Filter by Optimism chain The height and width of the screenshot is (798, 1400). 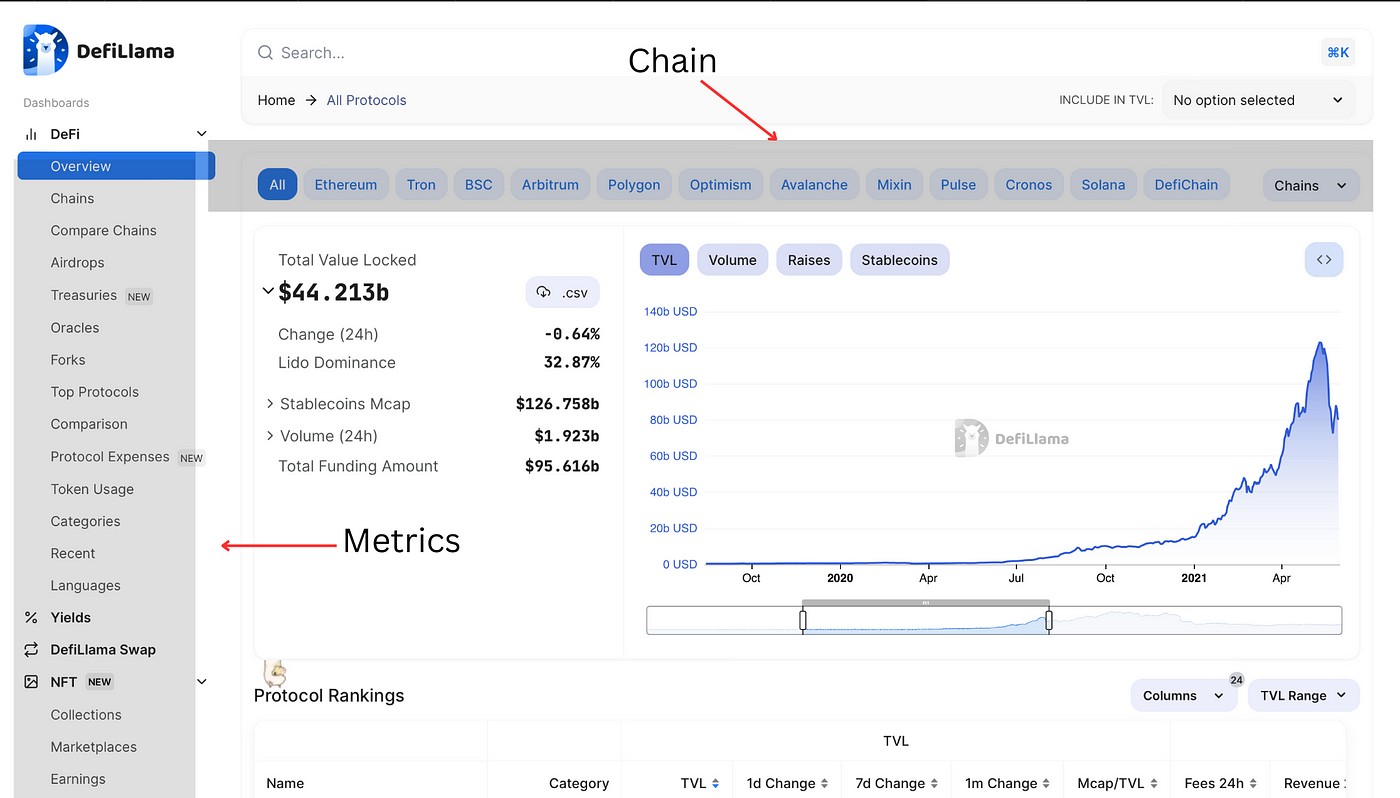pos(721,184)
